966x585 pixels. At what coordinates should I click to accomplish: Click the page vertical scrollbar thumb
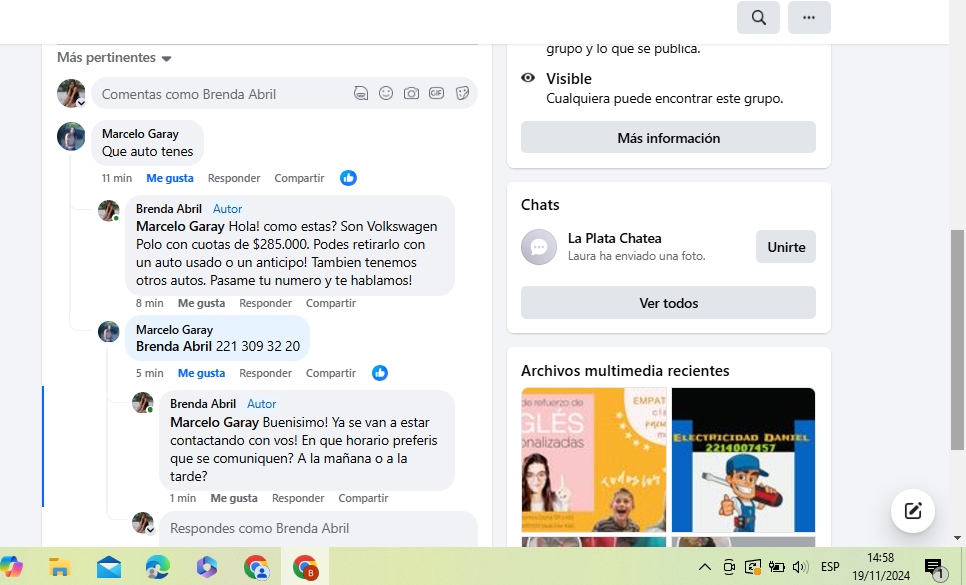point(957,340)
